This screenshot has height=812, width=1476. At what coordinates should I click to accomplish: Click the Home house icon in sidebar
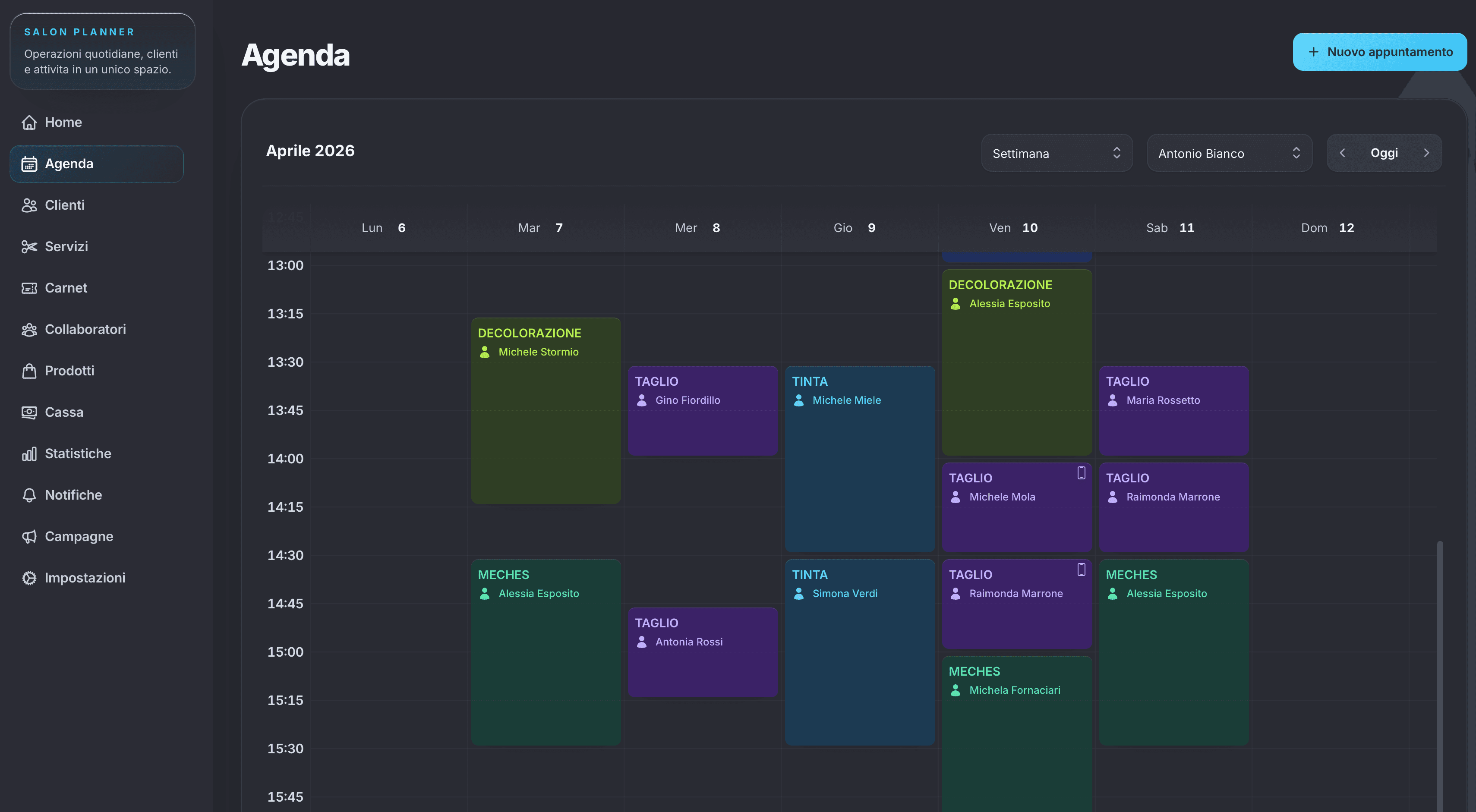point(29,123)
